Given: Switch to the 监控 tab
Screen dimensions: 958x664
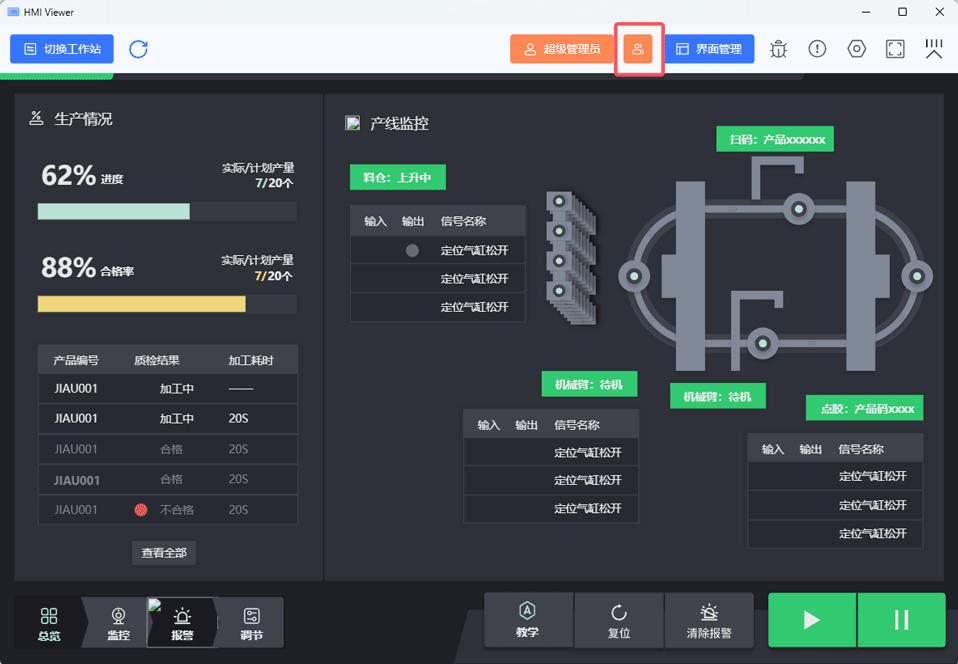Looking at the screenshot, I should coord(118,622).
